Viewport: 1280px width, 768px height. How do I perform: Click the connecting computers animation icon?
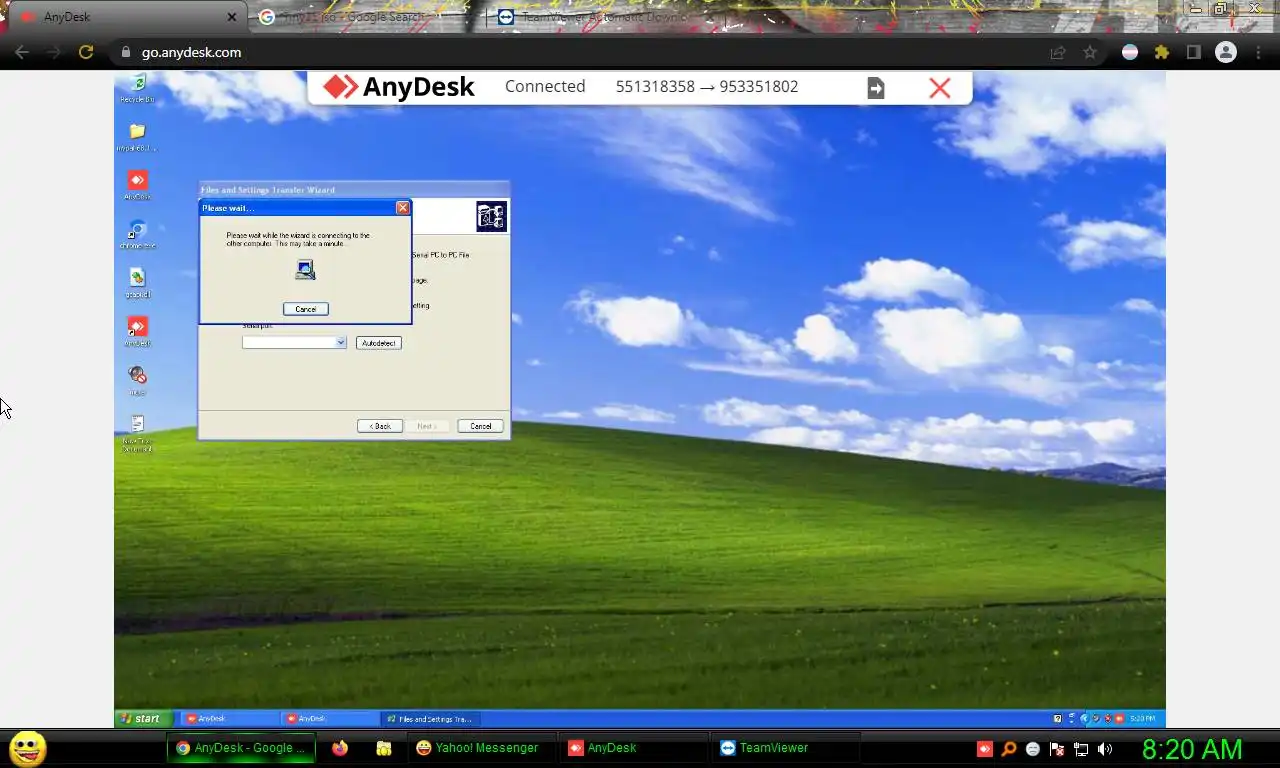pyautogui.click(x=305, y=269)
